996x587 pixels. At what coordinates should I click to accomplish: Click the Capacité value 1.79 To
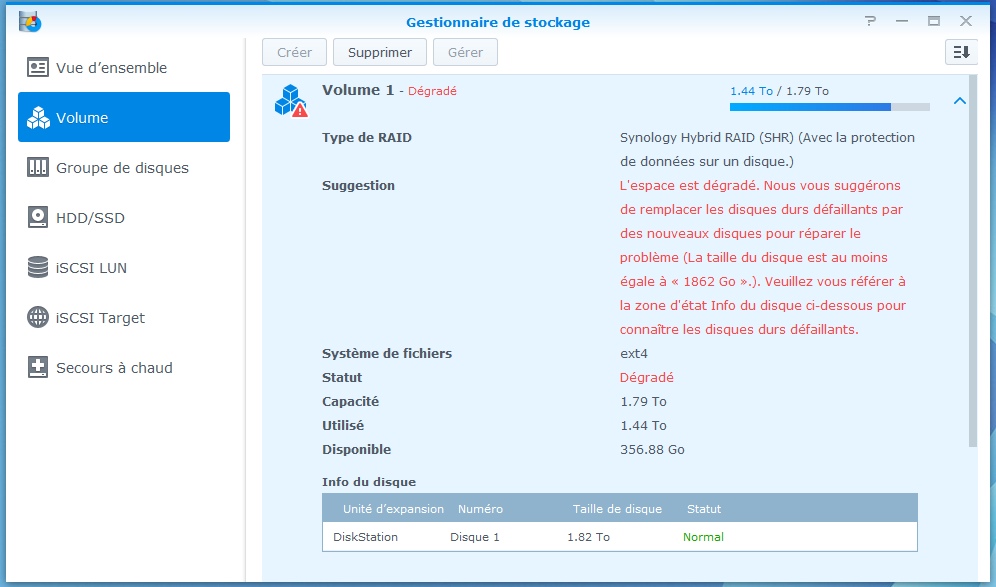point(643,401)
